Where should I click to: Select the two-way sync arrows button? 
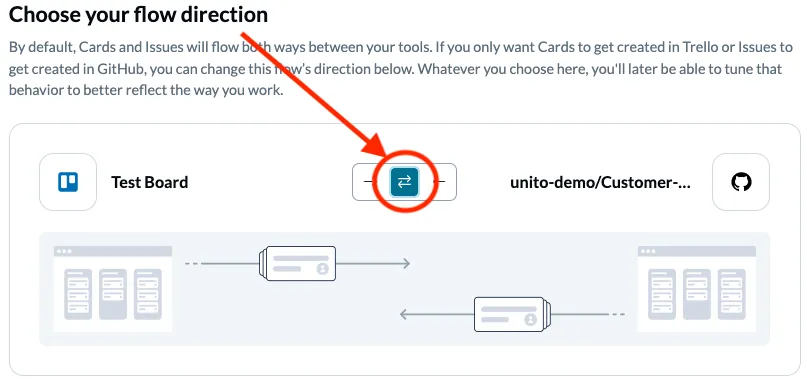(405, 182)
